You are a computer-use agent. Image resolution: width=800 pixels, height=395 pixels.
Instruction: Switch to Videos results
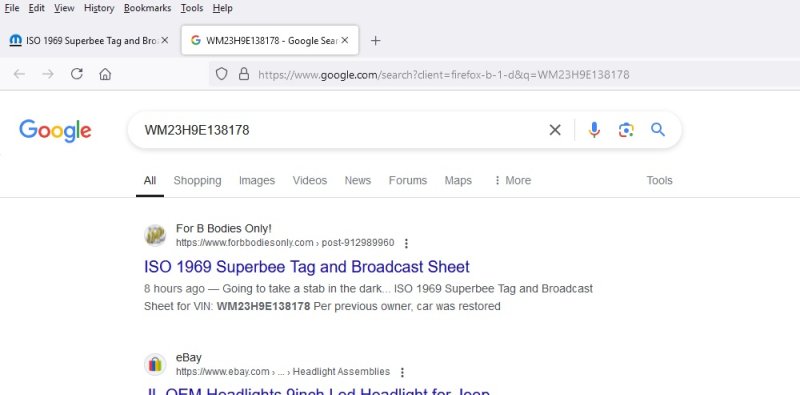(310, 181)
